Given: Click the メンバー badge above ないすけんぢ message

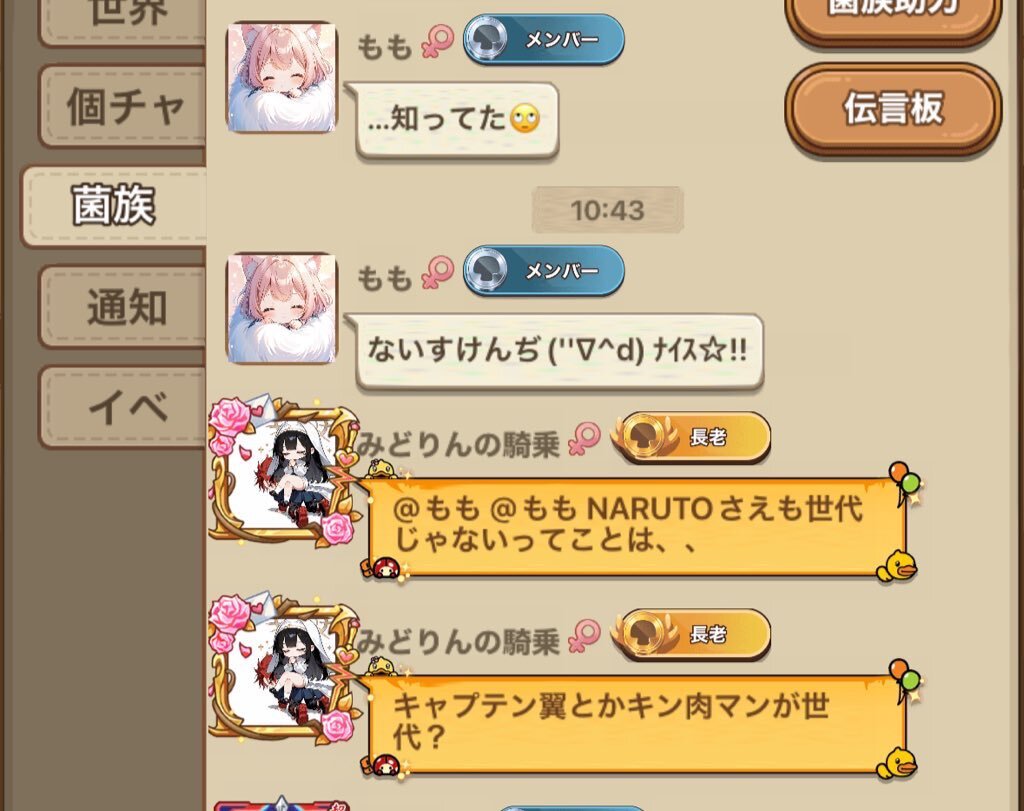Looking at the screenshot, I should click(543, 270).
